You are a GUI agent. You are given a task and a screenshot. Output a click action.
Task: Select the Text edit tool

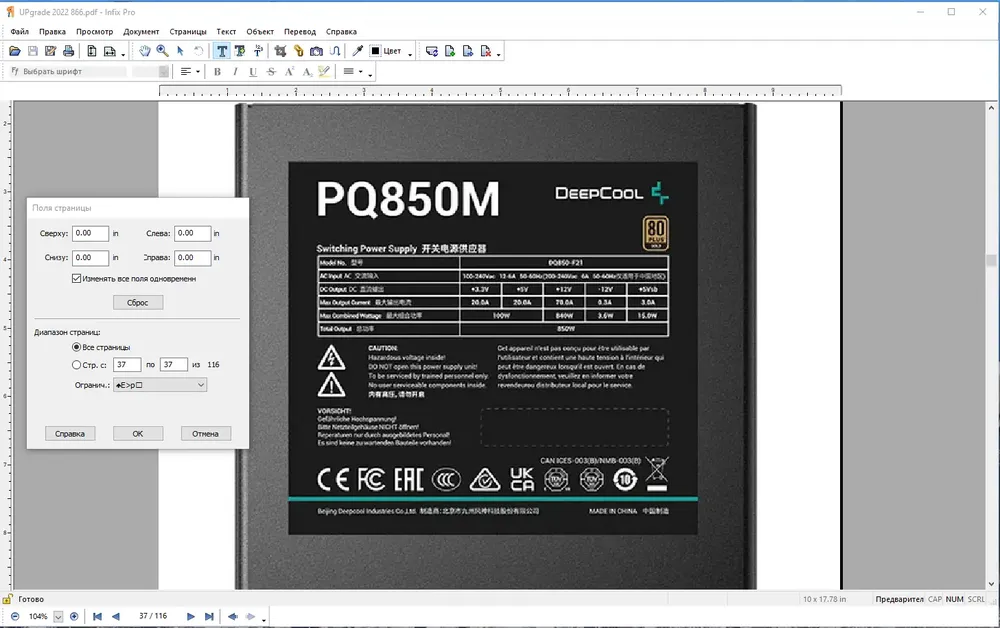[221, 51]
